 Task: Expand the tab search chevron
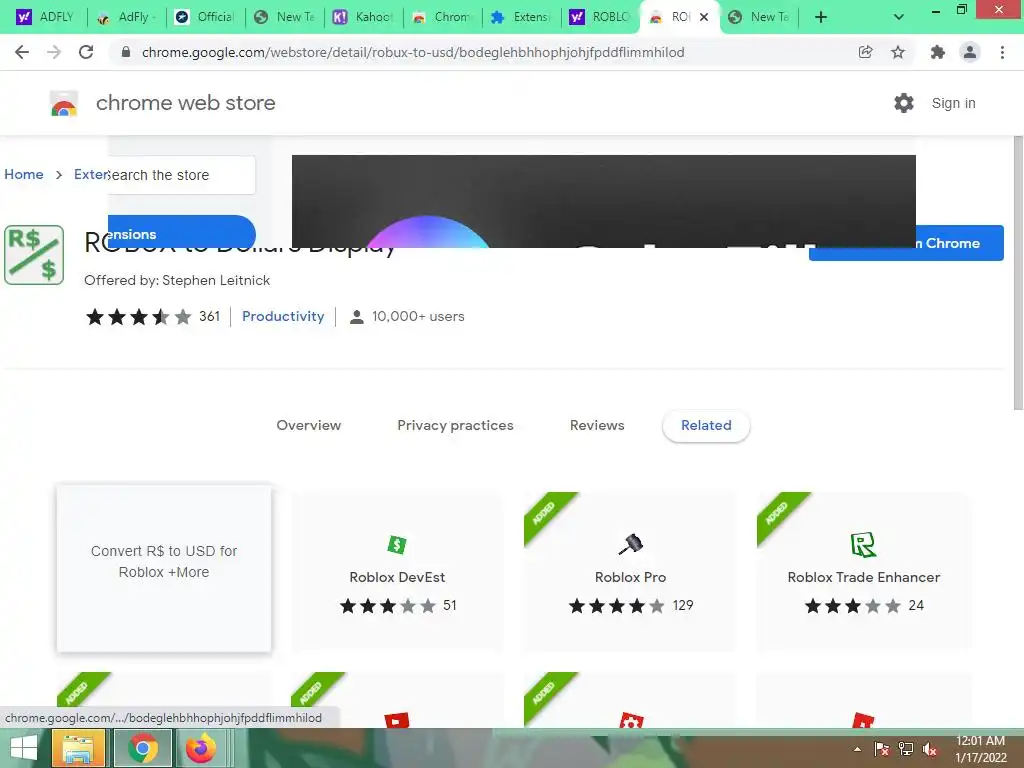tap(899, 18)
